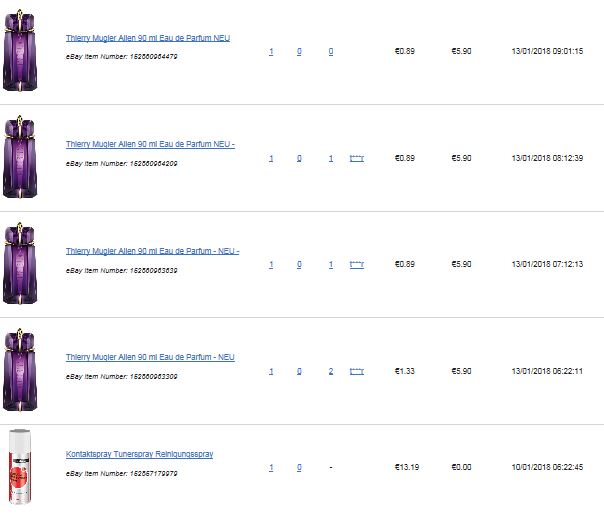Click bids count '0' in first row

[x=331, y=52]
